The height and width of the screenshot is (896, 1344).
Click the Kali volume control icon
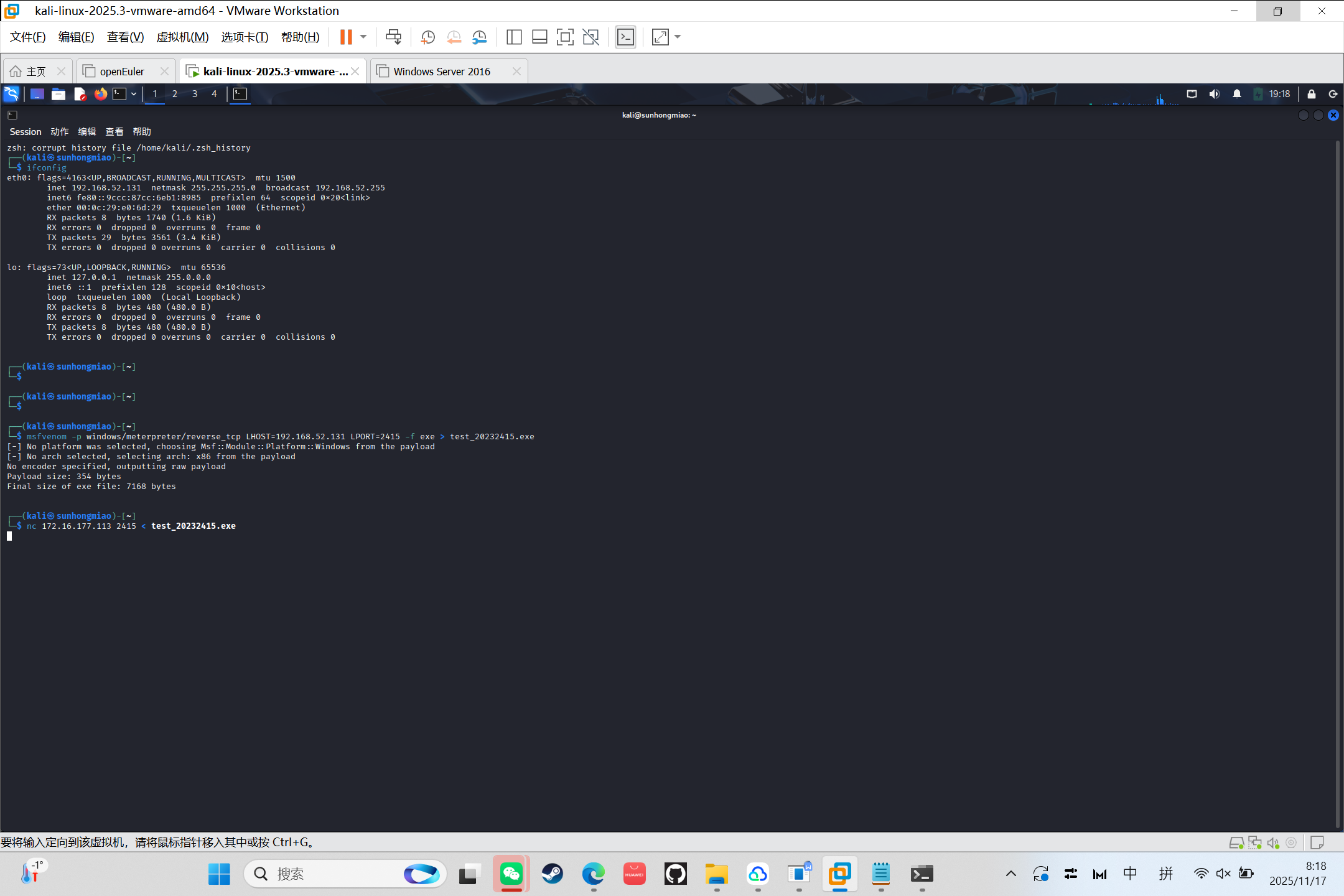(1214, 94)
